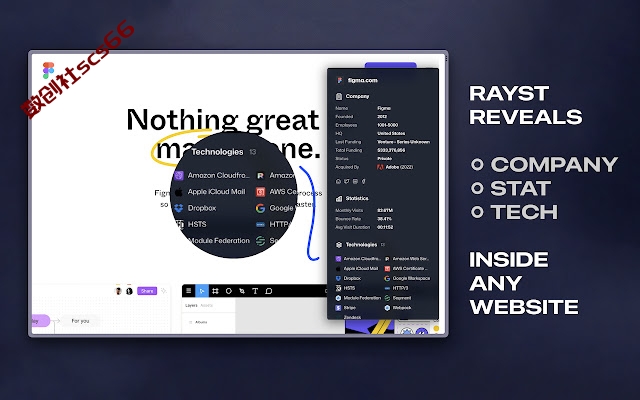
Task: Select the Text tool in Figma toolbar
Action: coord(255,291)
